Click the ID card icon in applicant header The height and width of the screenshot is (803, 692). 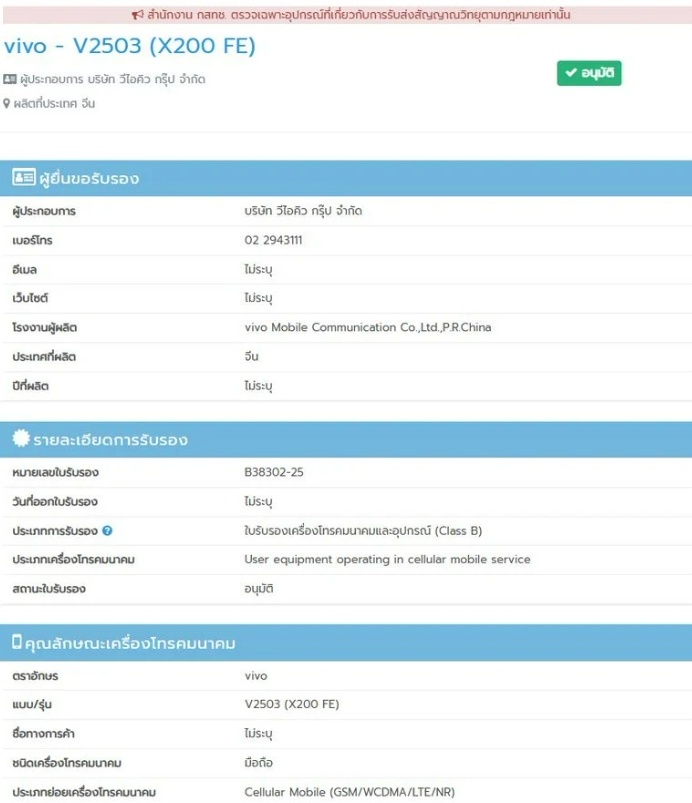point(24,177)
